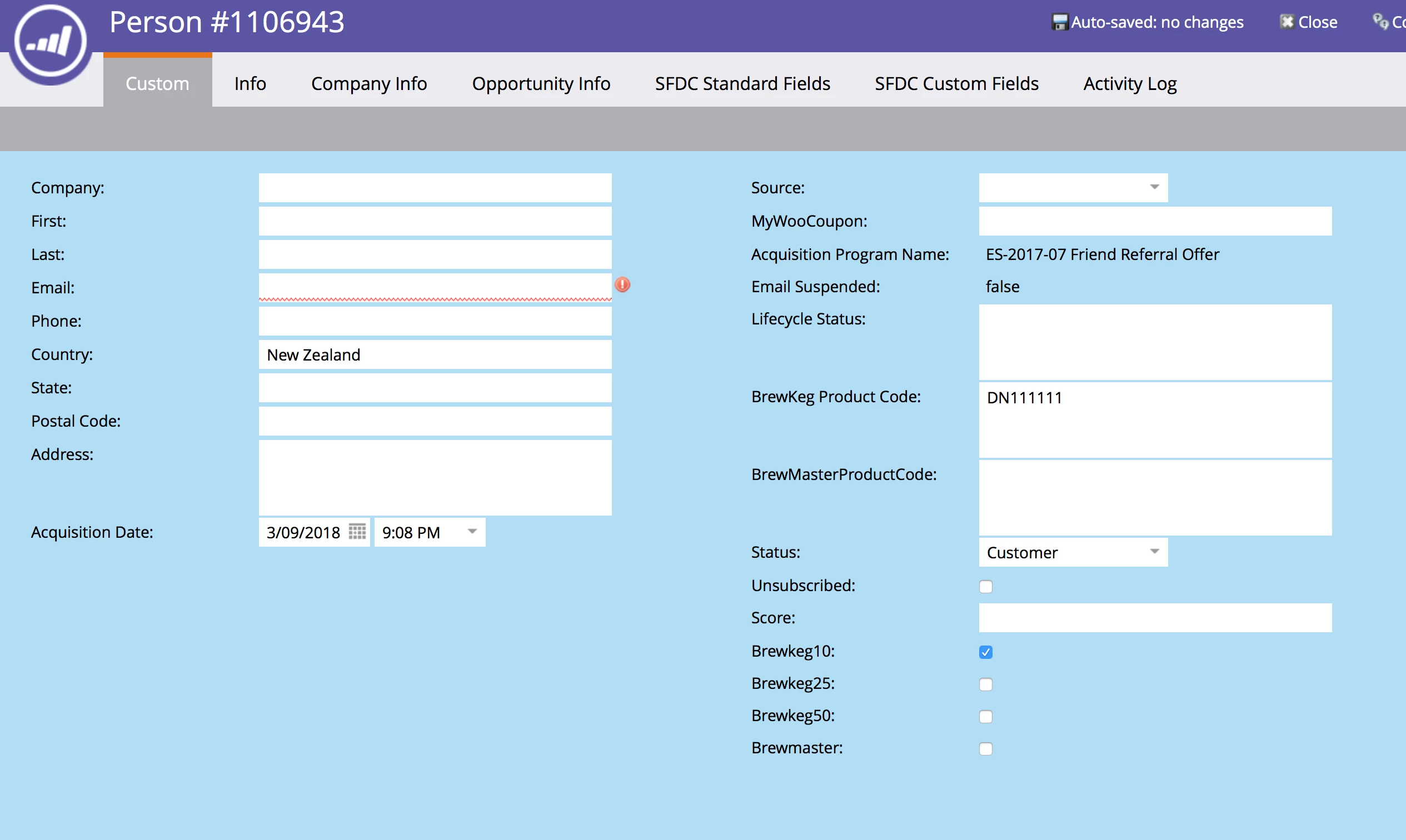The image size is (1406, 840).
Task: Click the BrewKeg Product Code field DN111111
Action: (x=1155, y=420)
